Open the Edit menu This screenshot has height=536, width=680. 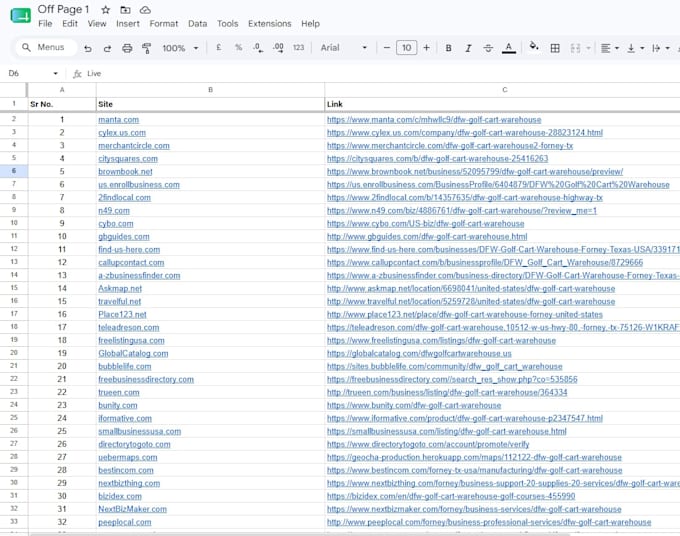point(70,24)
